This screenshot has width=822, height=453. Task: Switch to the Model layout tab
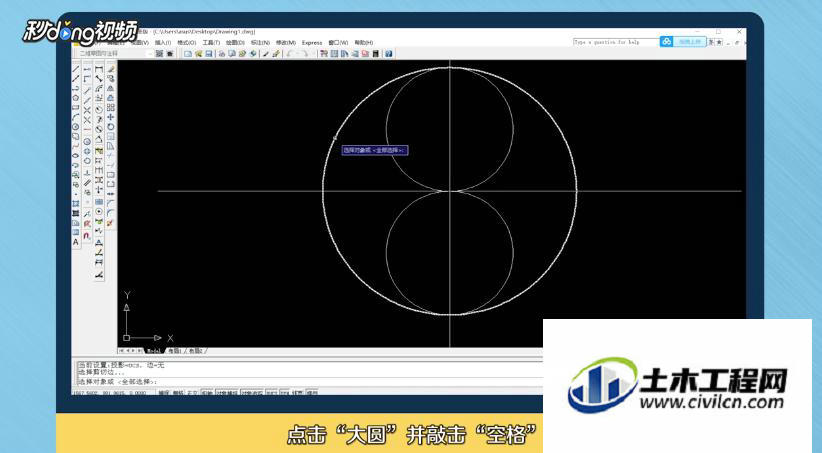pos(154,351)
